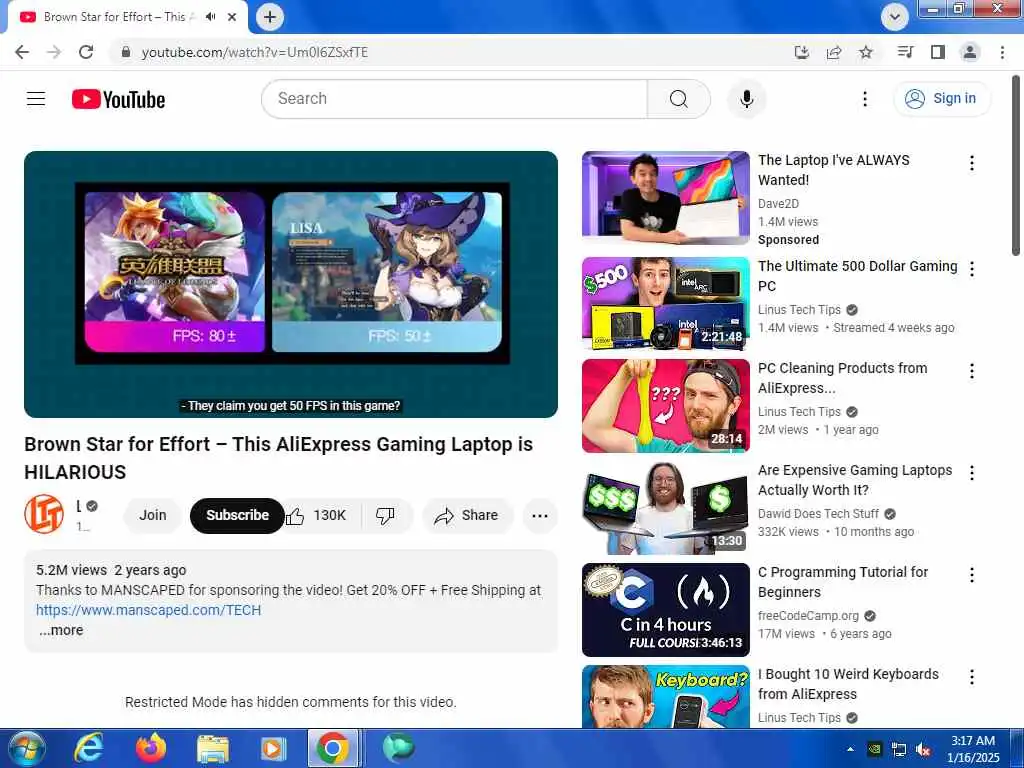
Task: Open Windows Explorer folder on taskbar
Action: tap(213, 748)
